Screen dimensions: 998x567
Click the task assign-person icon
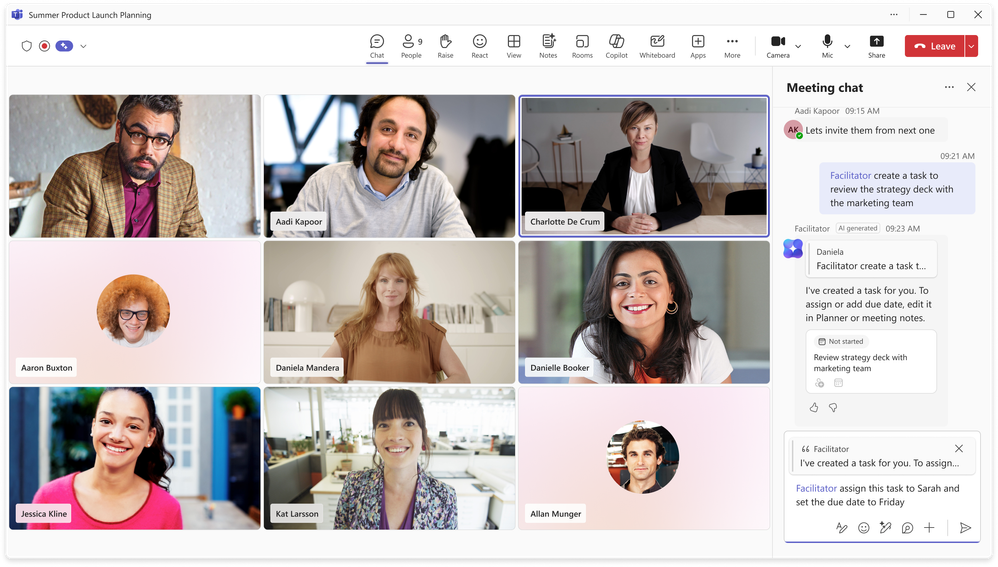coord(820,383)
